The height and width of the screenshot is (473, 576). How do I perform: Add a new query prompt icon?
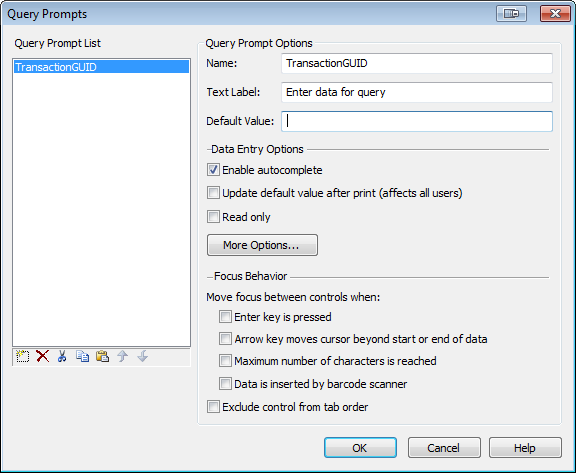[x=23, y=356]
